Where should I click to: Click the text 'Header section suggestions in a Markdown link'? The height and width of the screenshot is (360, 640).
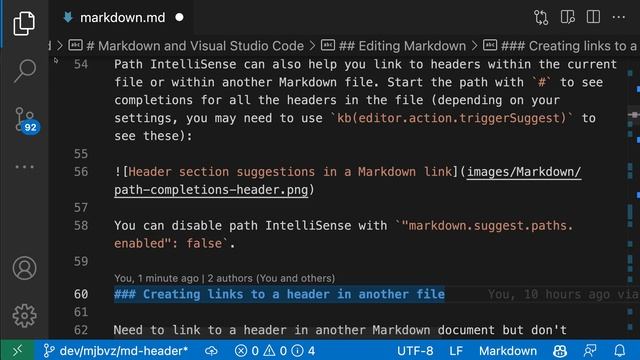click(290, 172)
